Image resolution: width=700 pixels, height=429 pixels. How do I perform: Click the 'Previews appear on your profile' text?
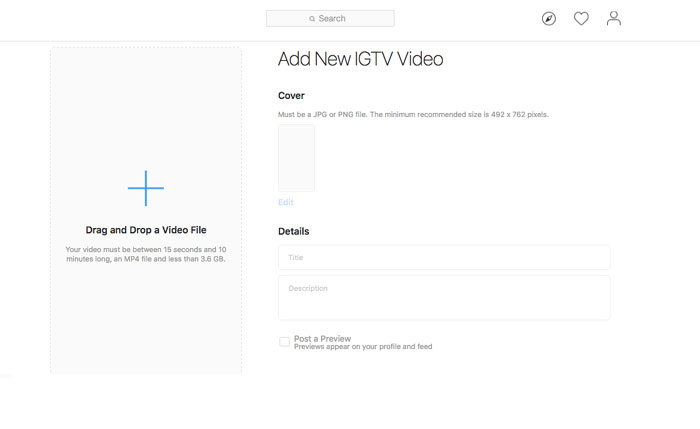point(363,347)
